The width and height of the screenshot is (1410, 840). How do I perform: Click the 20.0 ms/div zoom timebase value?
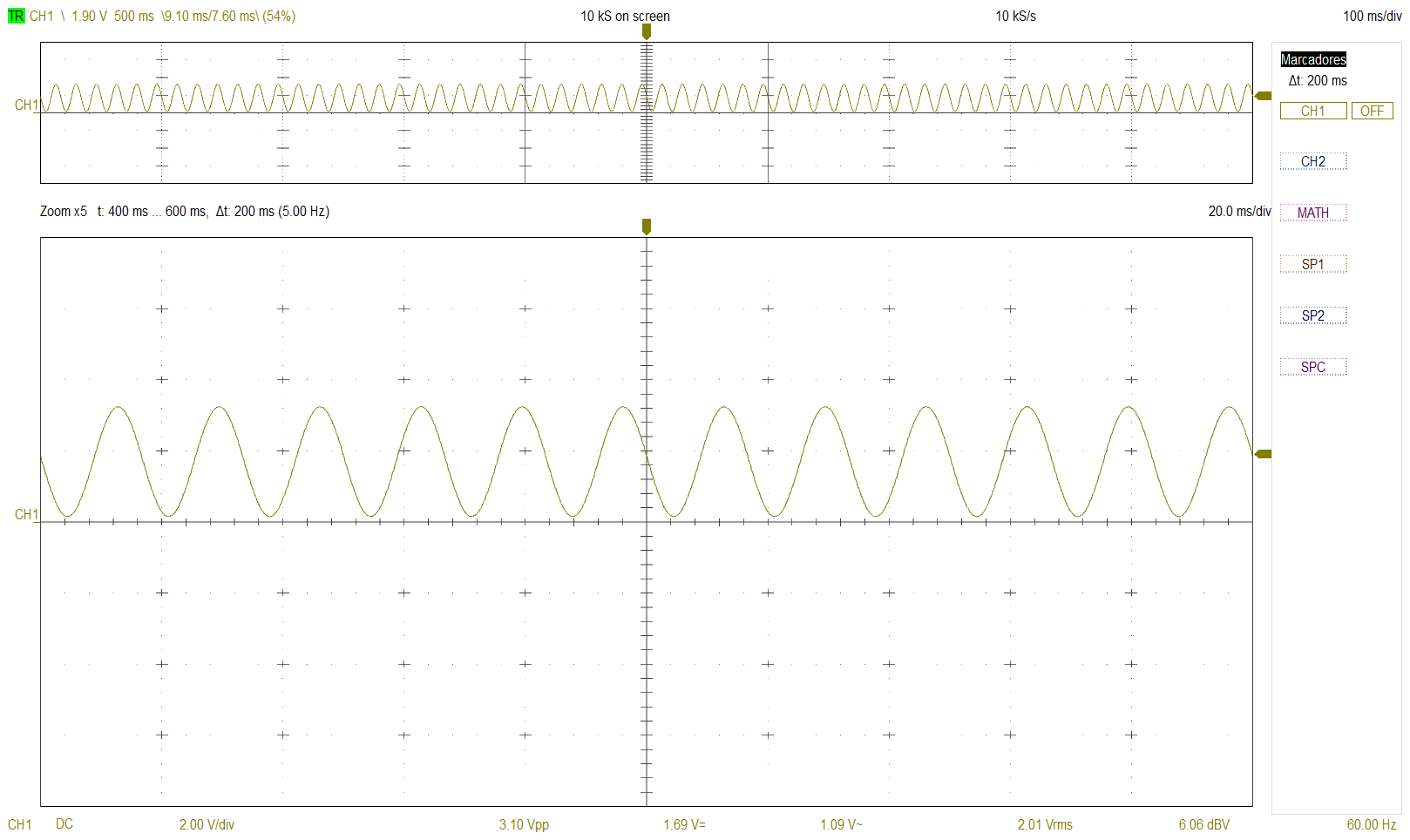click(x=1238, y=212)
